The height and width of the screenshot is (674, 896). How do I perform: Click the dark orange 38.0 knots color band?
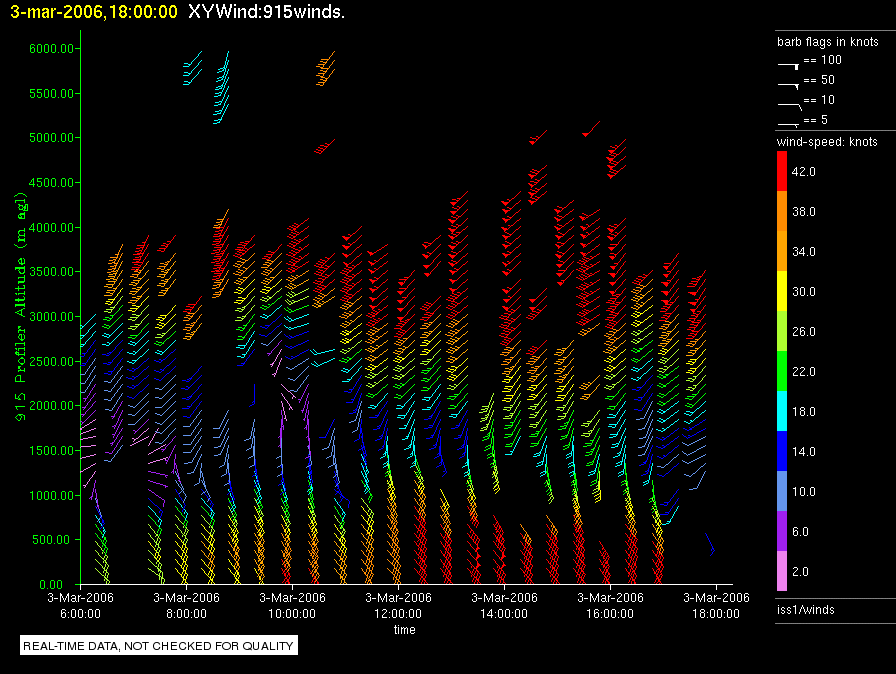coord(782,211)
